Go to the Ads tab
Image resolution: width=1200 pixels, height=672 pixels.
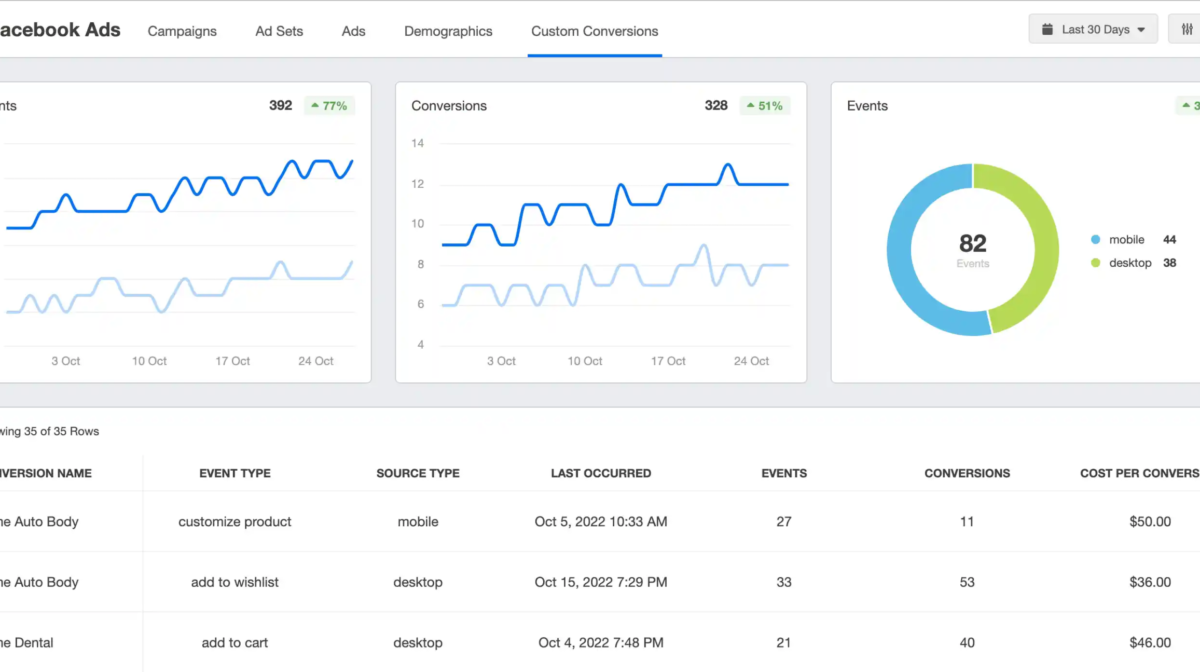point(354,31)
